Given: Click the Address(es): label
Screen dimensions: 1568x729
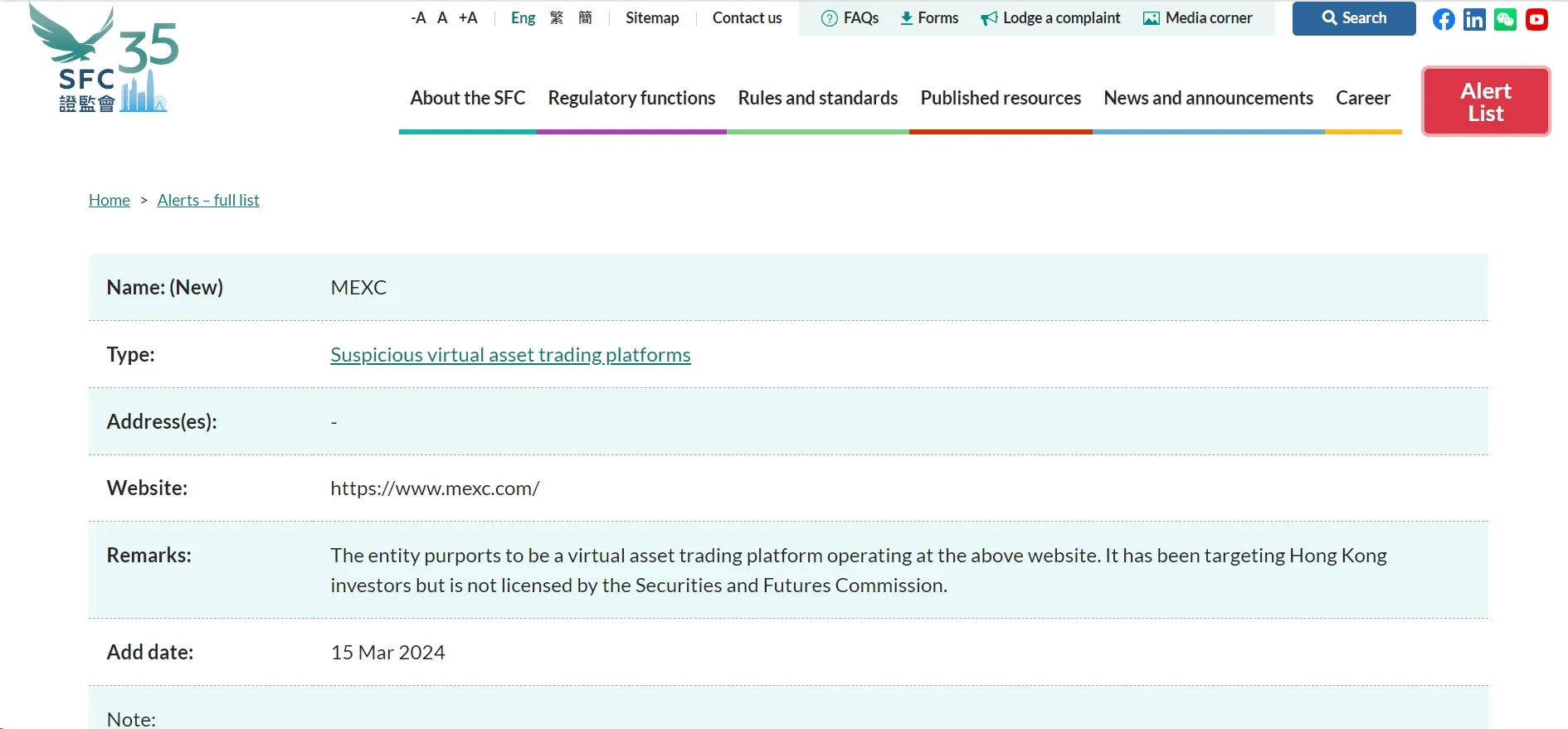Looking at the screenshot, I should click(162, 421).
